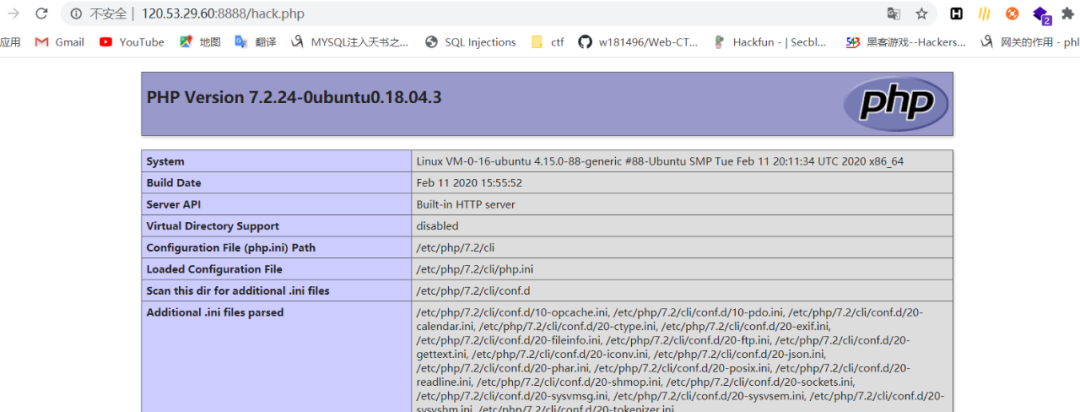
Task: Open the yellow striped extension icon
Action: pyautogui.click(x=985, y=13)
